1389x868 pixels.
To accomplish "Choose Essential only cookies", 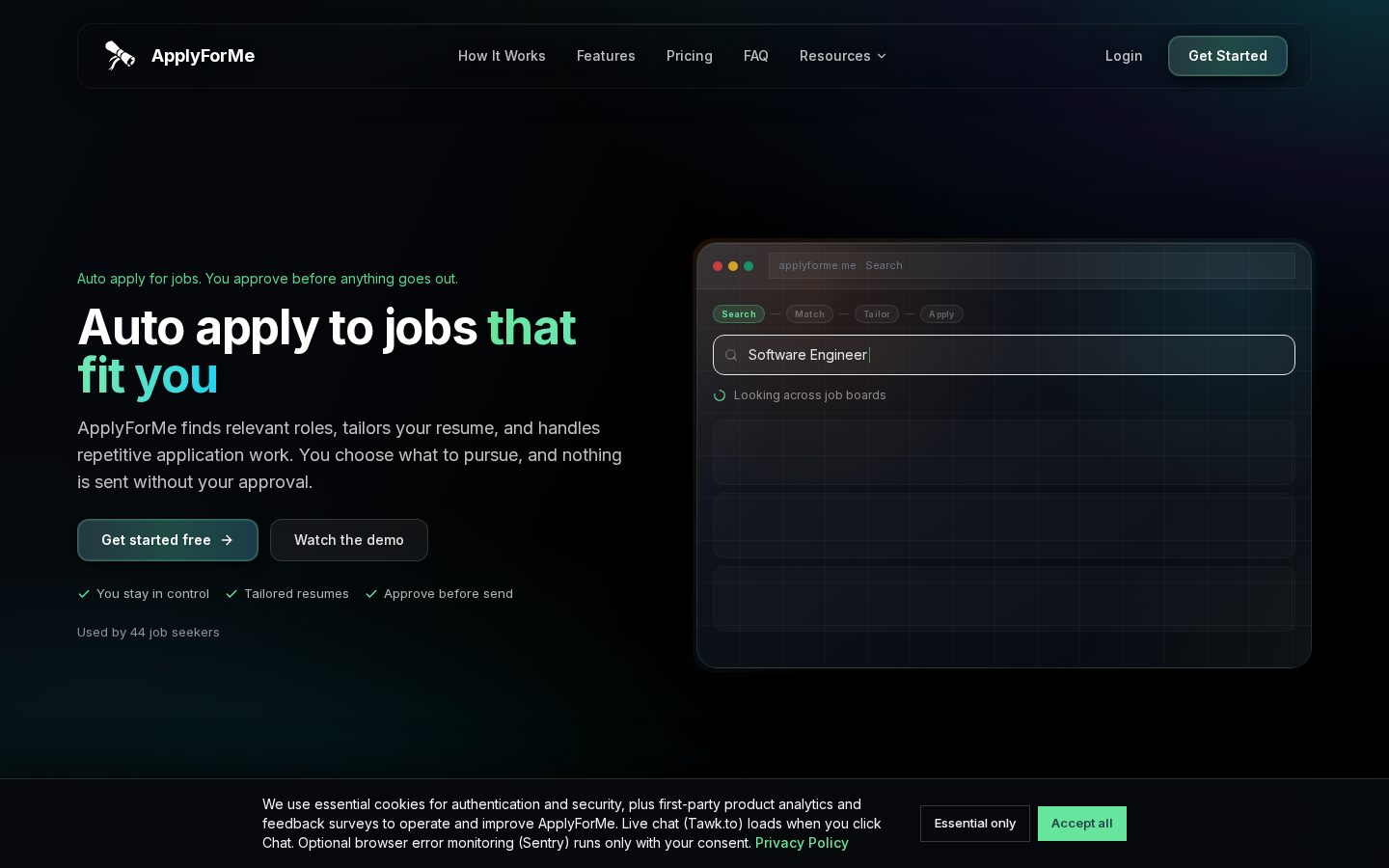I will click(x=975, y=824).
